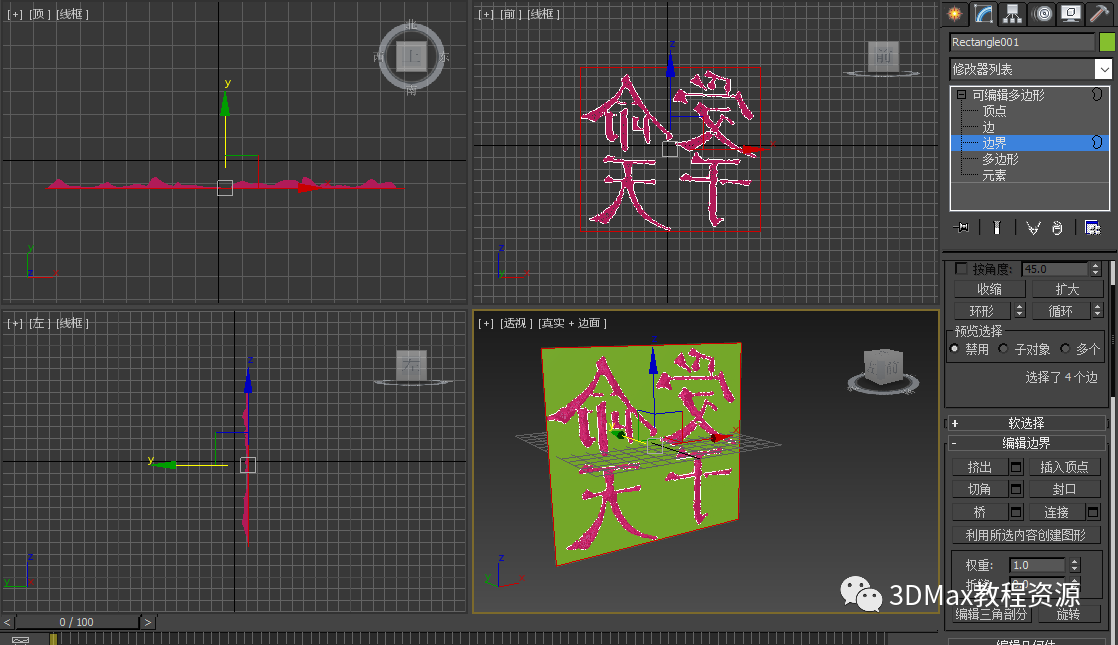The height and width of the screenshot is (645, 1118).
Task: Click 利用所选内容创建图形 button
Action: (1026, 535)
